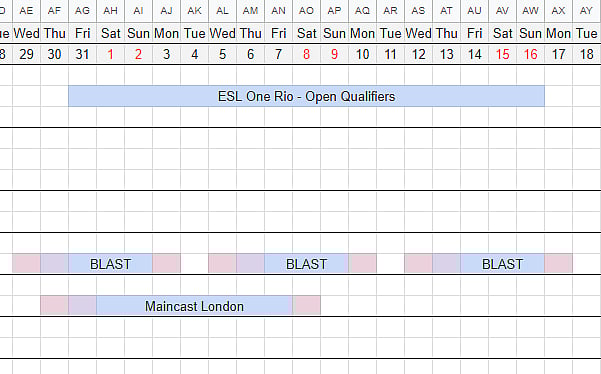This screenshot has height=374, width=601.
Task: Select column header AS
Action: tap(418, 11)
